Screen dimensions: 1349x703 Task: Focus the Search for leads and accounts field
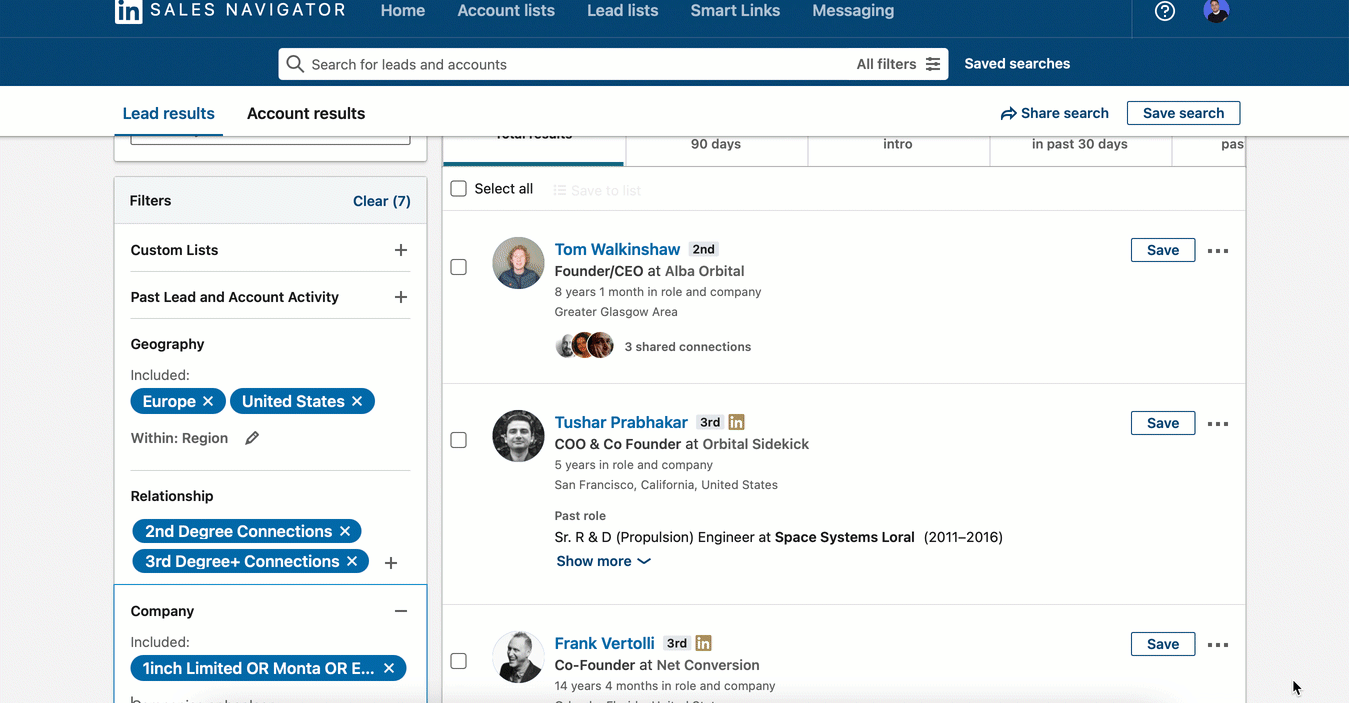[613, 64]
